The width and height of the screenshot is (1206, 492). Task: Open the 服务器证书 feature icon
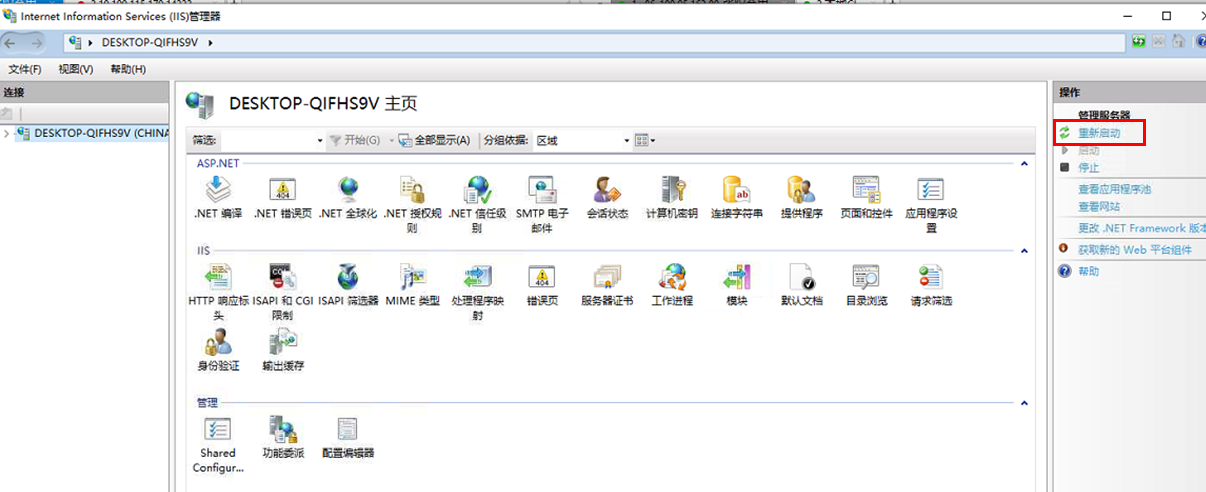(x=607, y=277)
